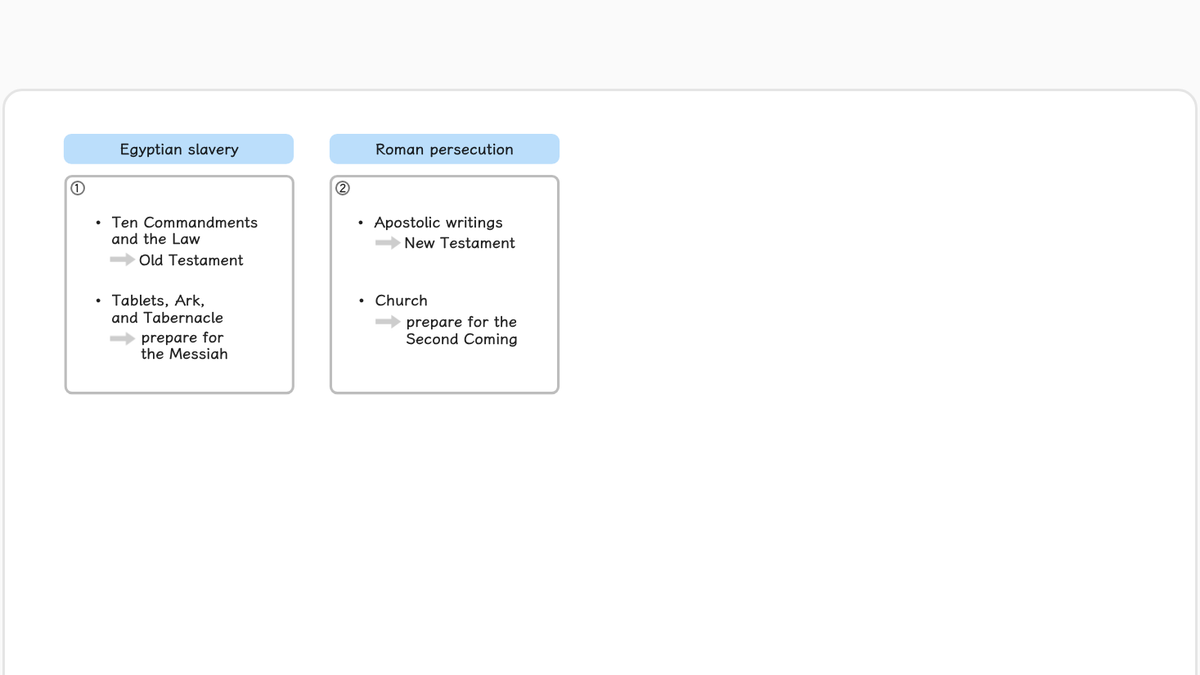Click the bullet dot beside Apostolic writings

click(360, 223)
